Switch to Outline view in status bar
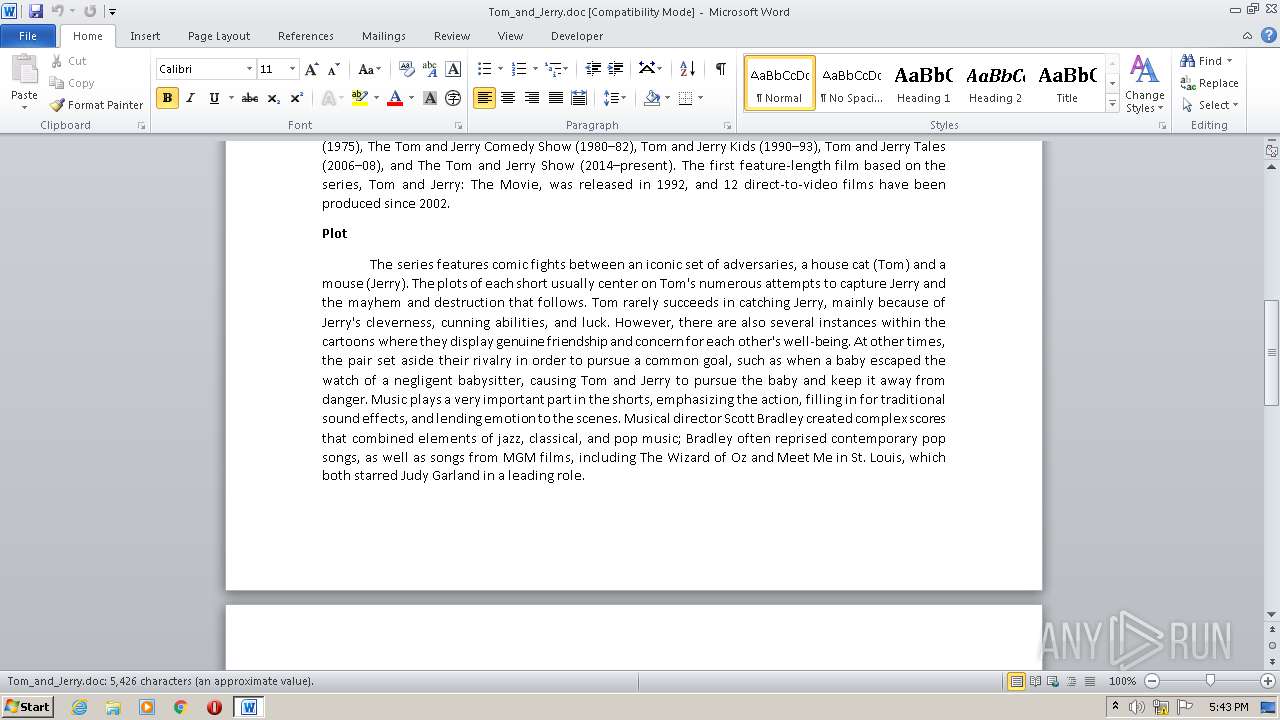 point(1071,681)
